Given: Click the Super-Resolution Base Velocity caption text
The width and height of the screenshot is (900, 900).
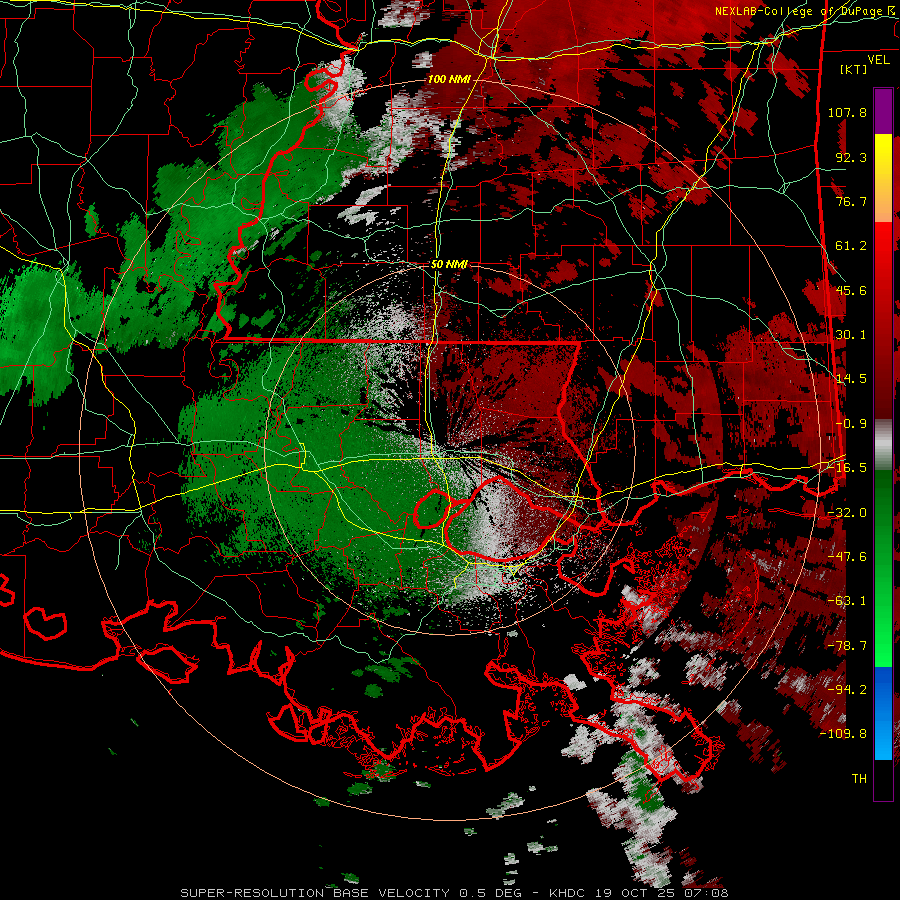Looking at the screenshot, I should [x=315, y=893].
